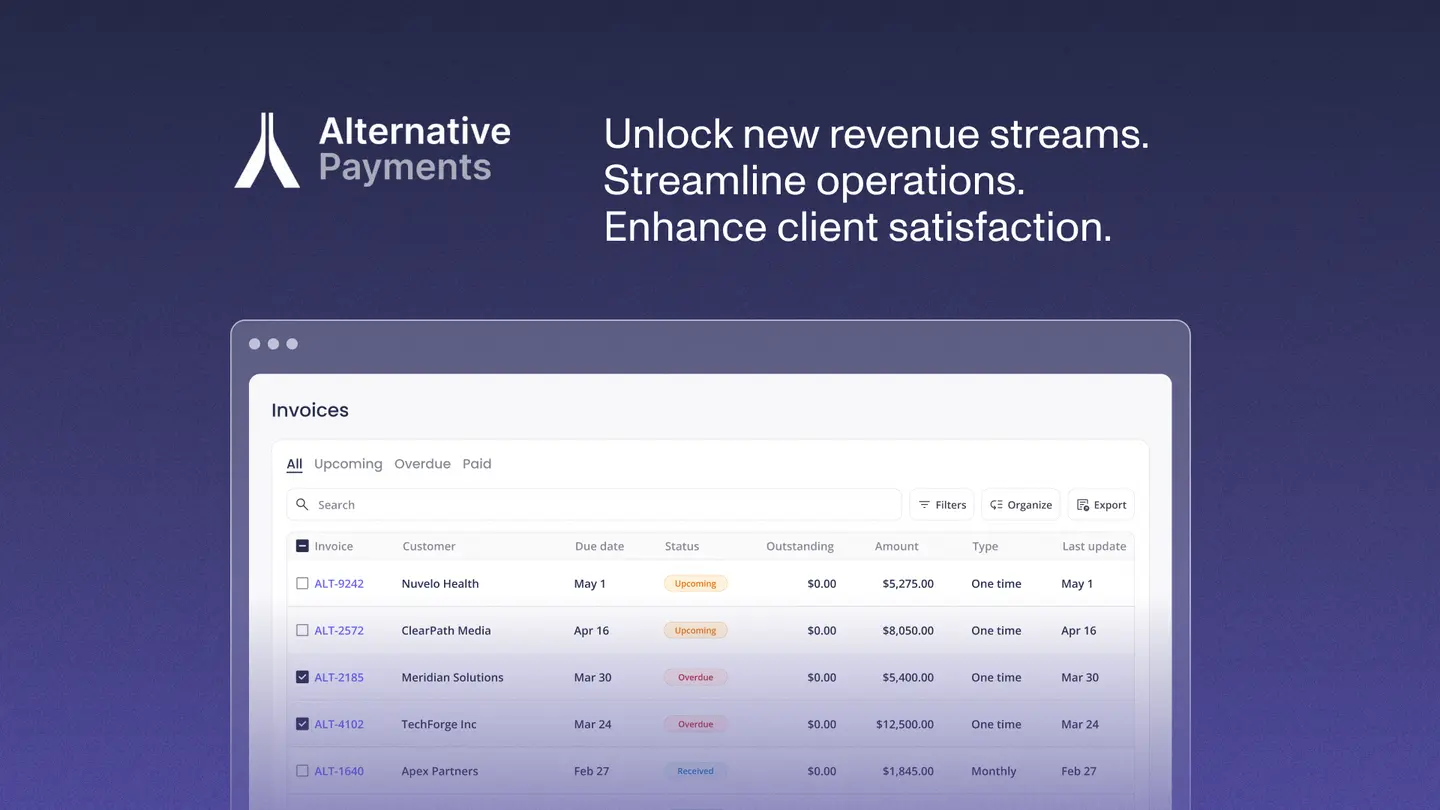Uncheck the box for invoice ALT-2185
Viewport: 1440px width, 810px height.
click(x=302, y=677)
